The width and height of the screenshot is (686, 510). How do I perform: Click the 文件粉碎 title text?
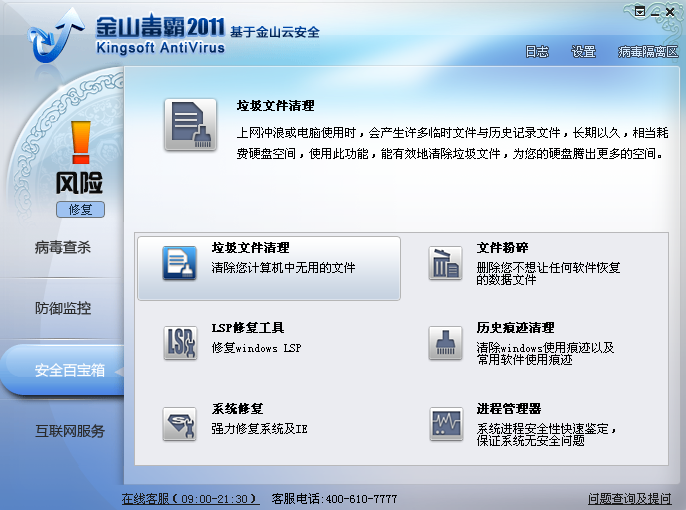[x=502, y=248]
